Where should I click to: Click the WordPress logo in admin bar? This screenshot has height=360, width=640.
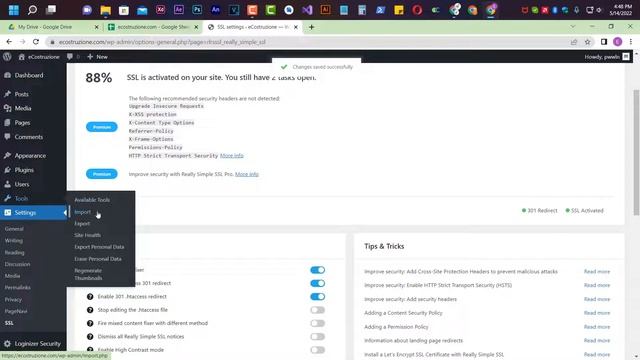pyautogui.click(x=7, y=57)
